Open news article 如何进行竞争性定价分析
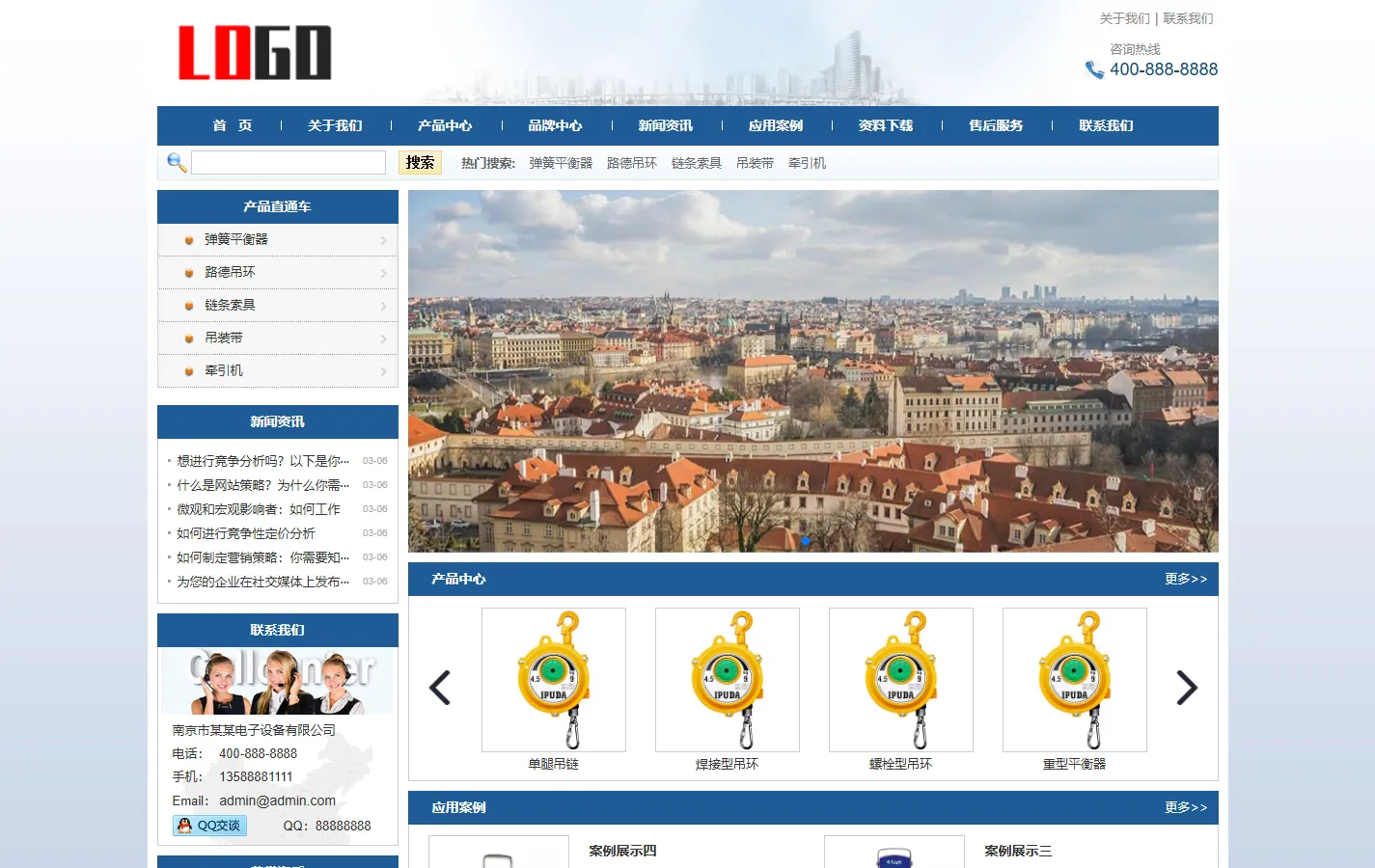The width and height of the screenshot is (1375, 868). click(246, 533)
